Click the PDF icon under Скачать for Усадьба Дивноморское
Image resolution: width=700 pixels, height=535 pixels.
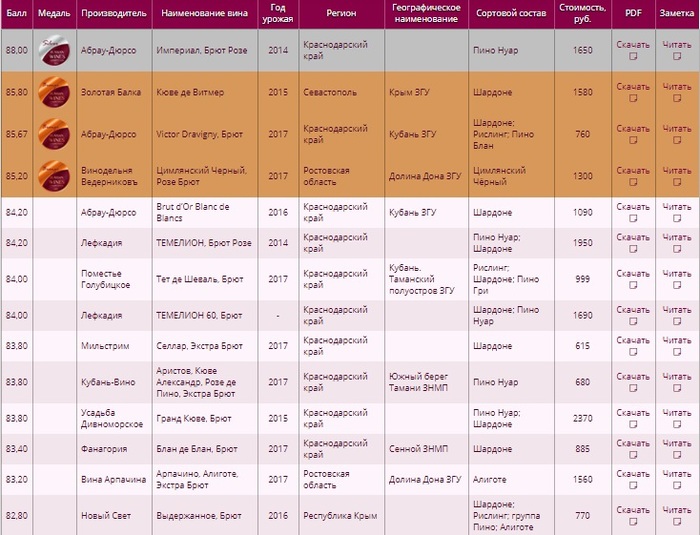632,425
